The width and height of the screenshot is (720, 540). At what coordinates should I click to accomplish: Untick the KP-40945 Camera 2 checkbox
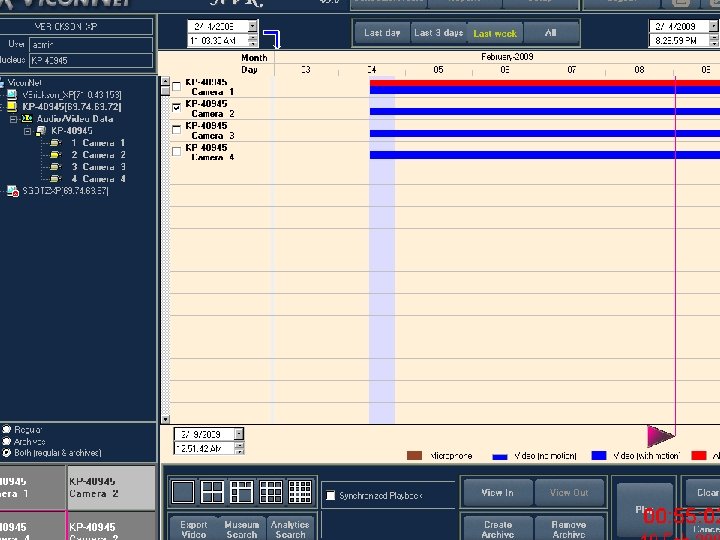[176, 107]
